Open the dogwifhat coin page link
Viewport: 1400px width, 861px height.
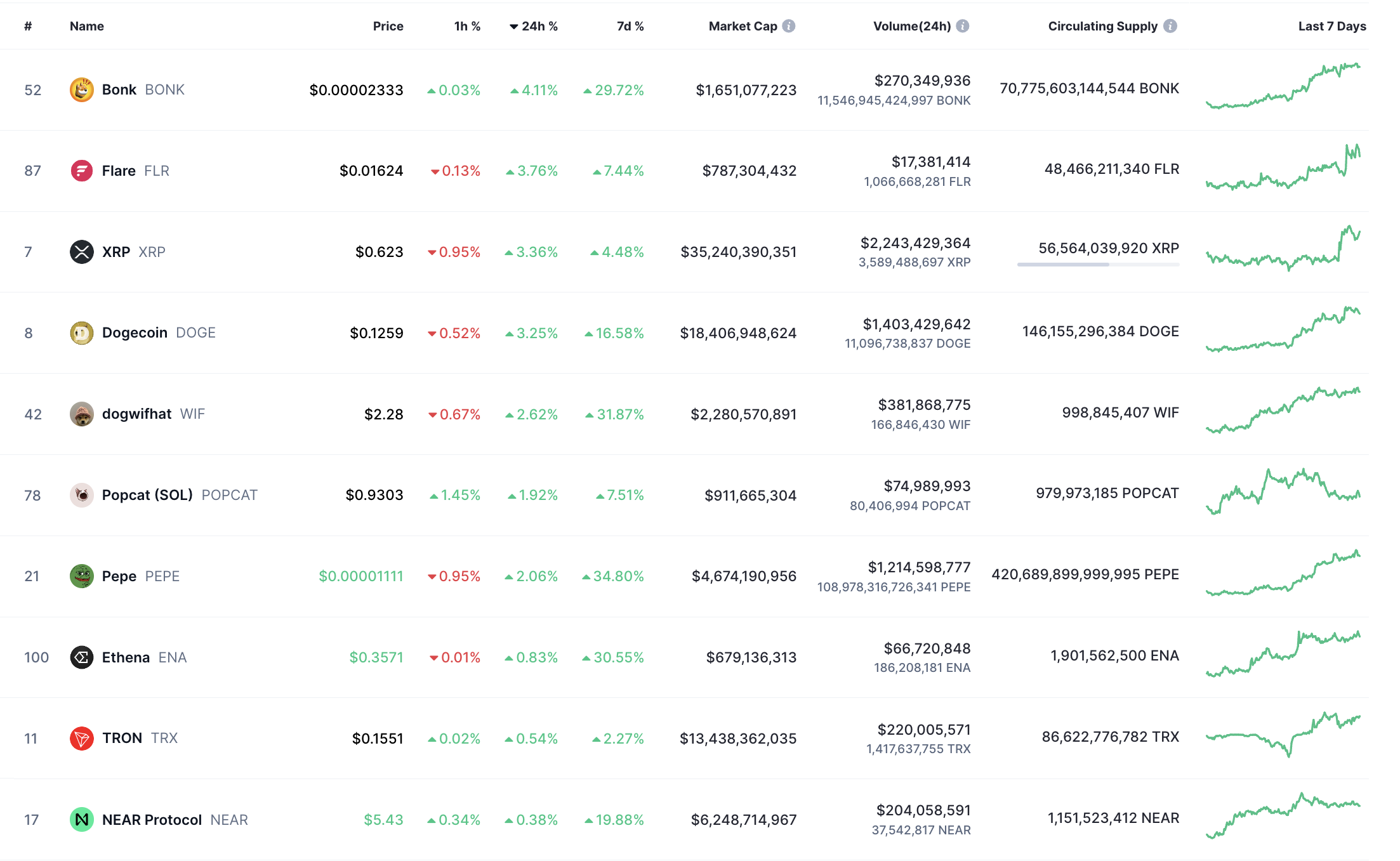136,414
